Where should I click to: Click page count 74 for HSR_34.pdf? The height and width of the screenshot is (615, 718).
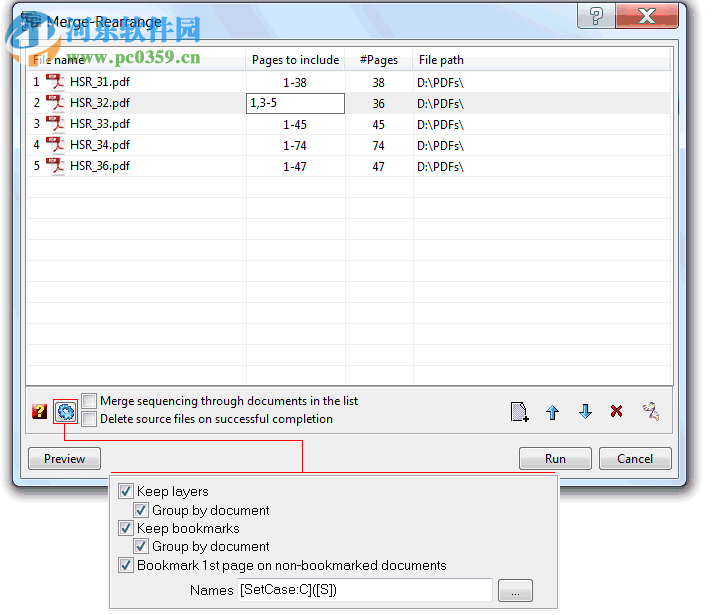[378, 146]
